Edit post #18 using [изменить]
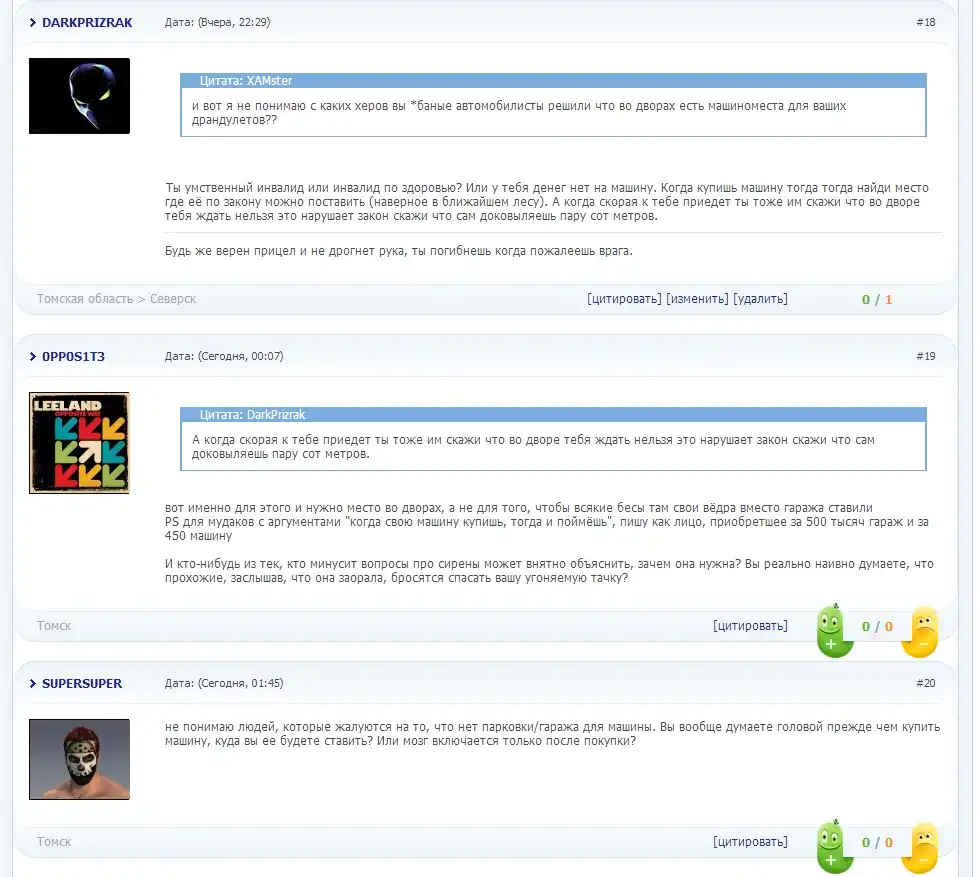The width and height of the screenshot is (978, 877). 697,299
